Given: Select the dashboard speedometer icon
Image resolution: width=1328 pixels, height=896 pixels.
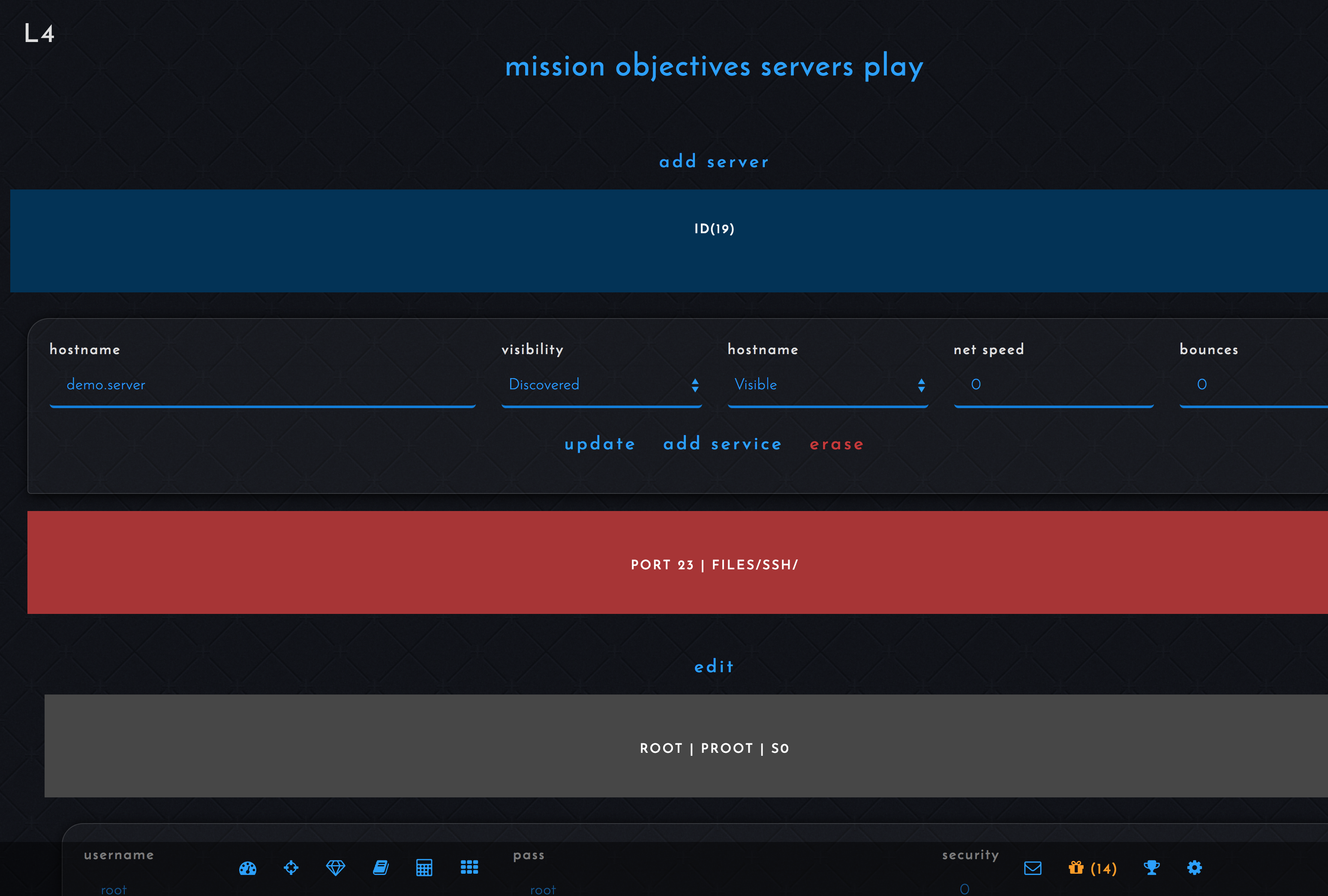Looking at the screenshot, I should click(x=247, y=867).
